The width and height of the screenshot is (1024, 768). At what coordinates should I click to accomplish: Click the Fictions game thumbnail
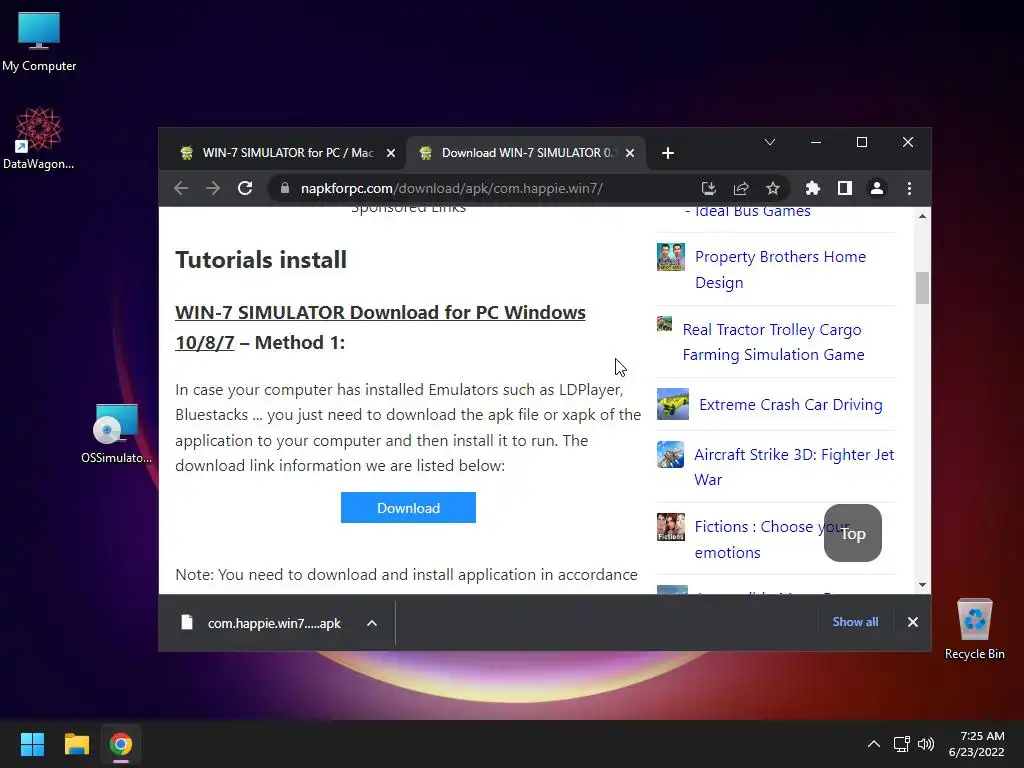(x=671, y=527)
